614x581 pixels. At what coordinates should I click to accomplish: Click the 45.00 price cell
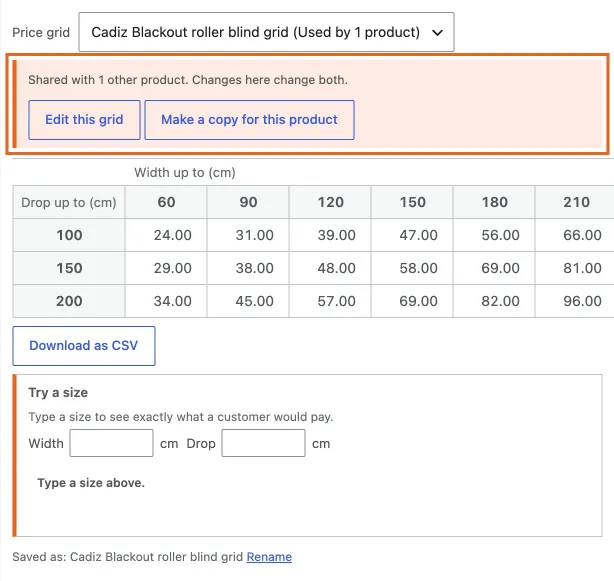point(248,301)
